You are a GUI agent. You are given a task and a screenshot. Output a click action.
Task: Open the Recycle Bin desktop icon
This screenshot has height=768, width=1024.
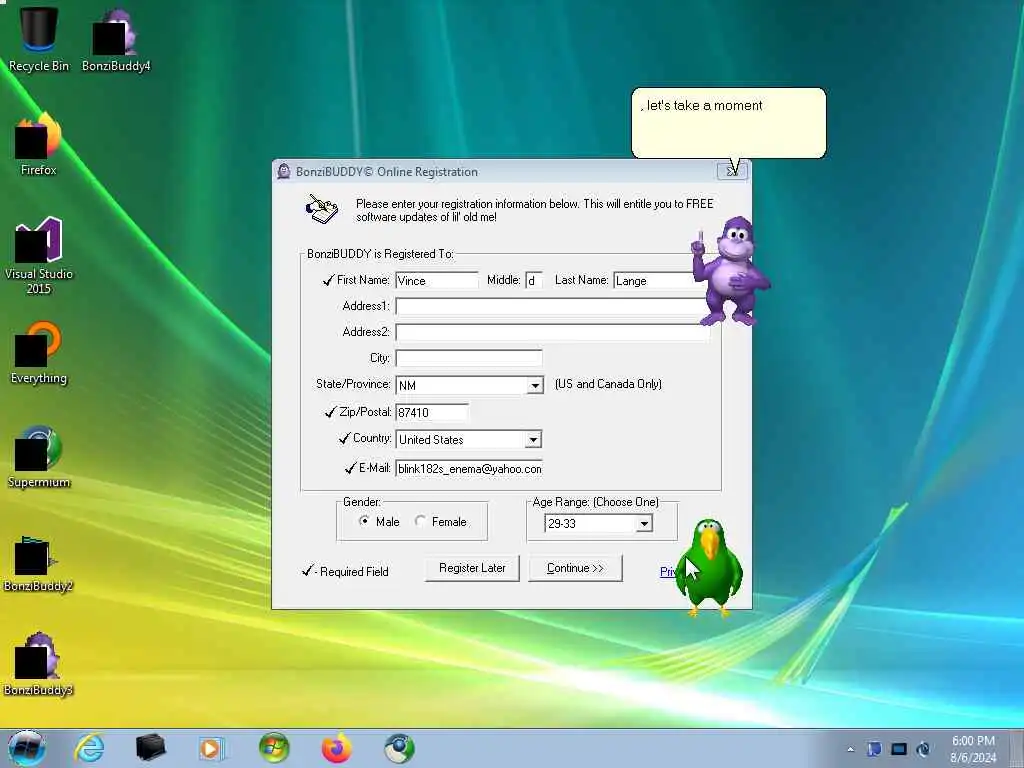coord(39,38)
